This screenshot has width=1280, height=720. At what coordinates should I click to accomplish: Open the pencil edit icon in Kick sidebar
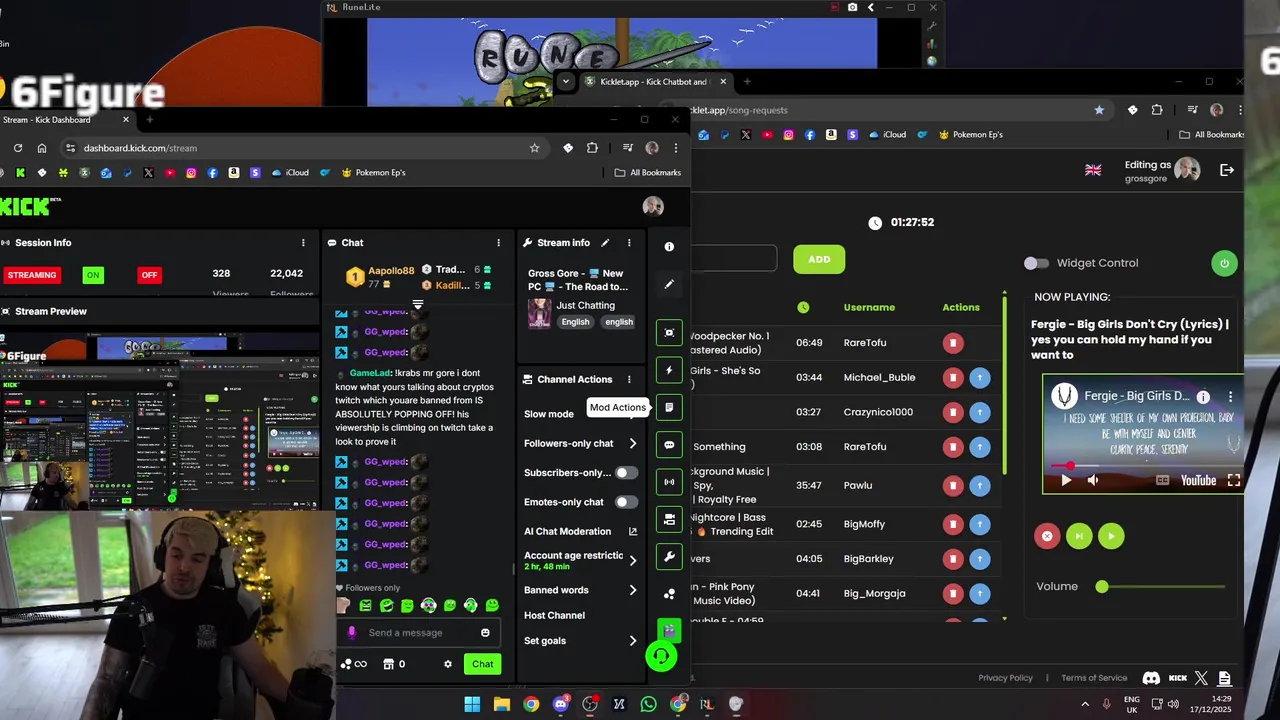pos(669,284)
